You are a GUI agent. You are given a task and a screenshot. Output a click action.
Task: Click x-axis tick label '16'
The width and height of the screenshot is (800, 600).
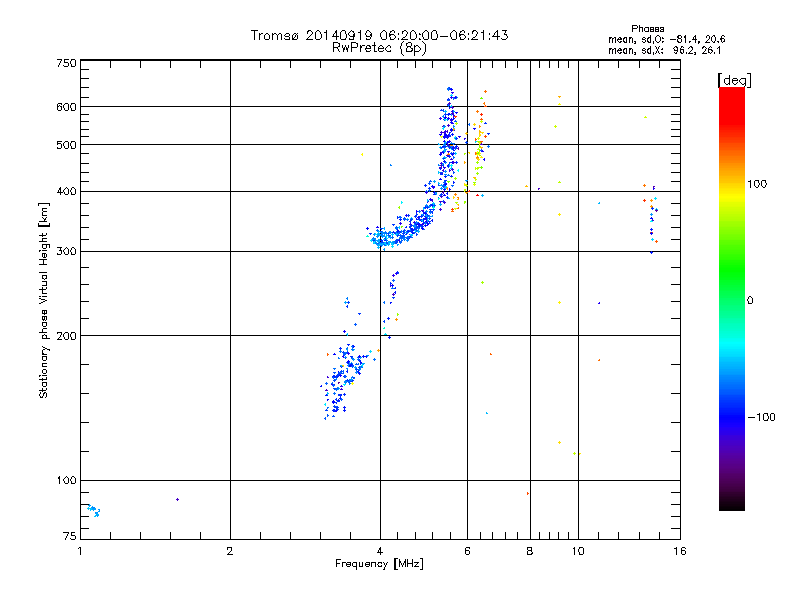tap(680, 551)
